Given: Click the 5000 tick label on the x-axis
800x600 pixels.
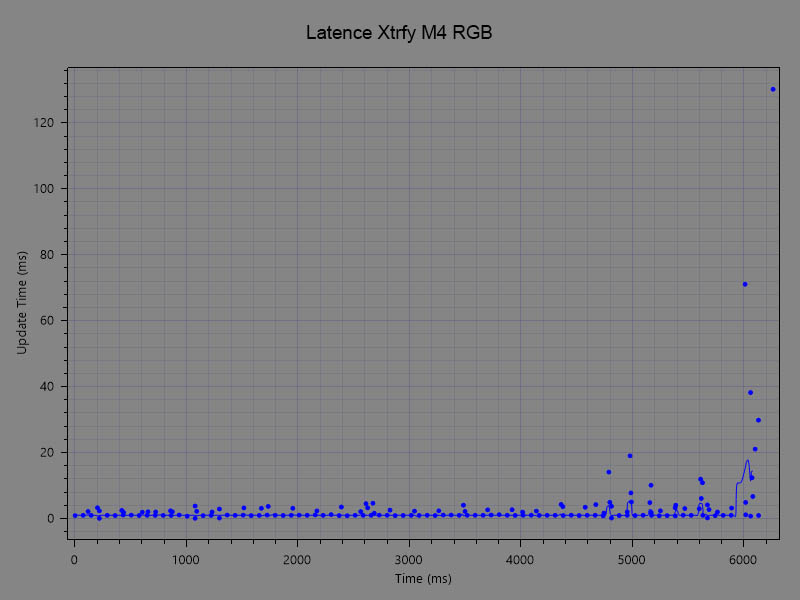Looking at the screenshot, I should coord(632,560).
